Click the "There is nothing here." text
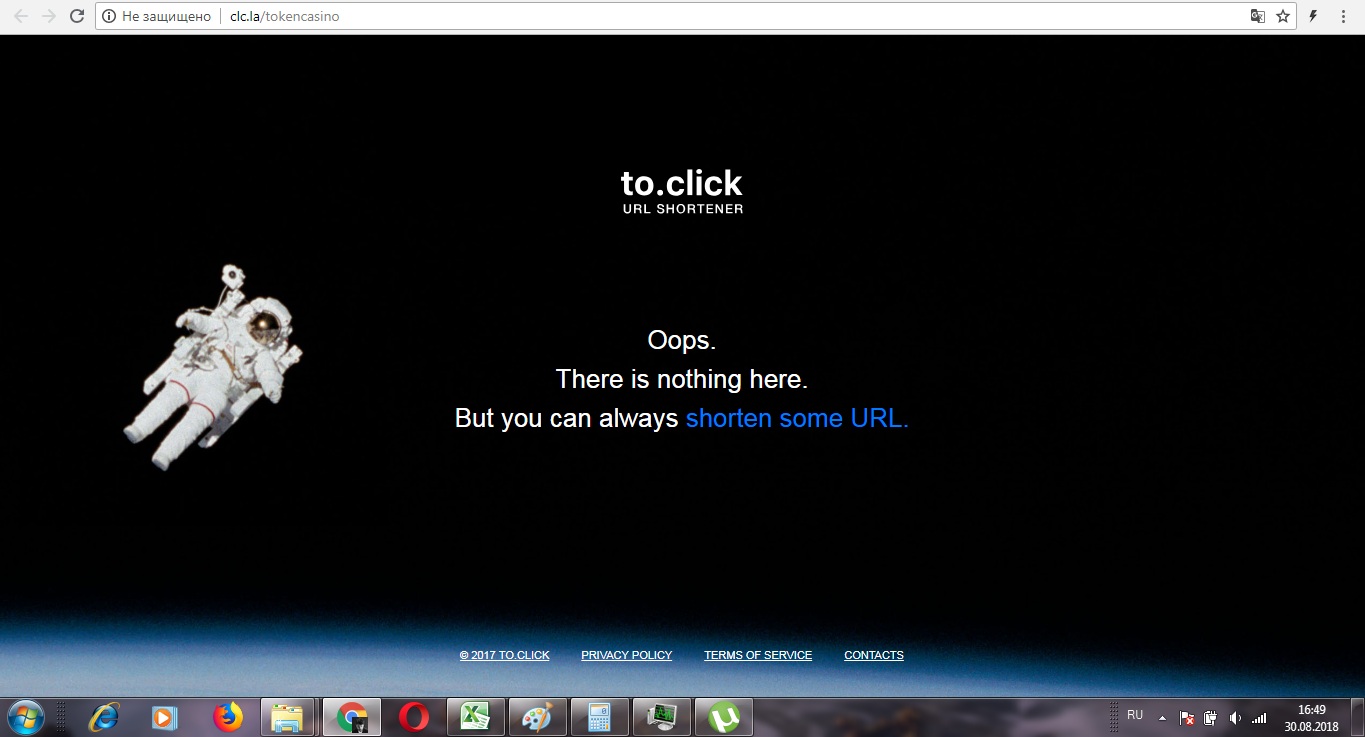This screenshot has height=737, width=1365. click(x=682, y=380)
